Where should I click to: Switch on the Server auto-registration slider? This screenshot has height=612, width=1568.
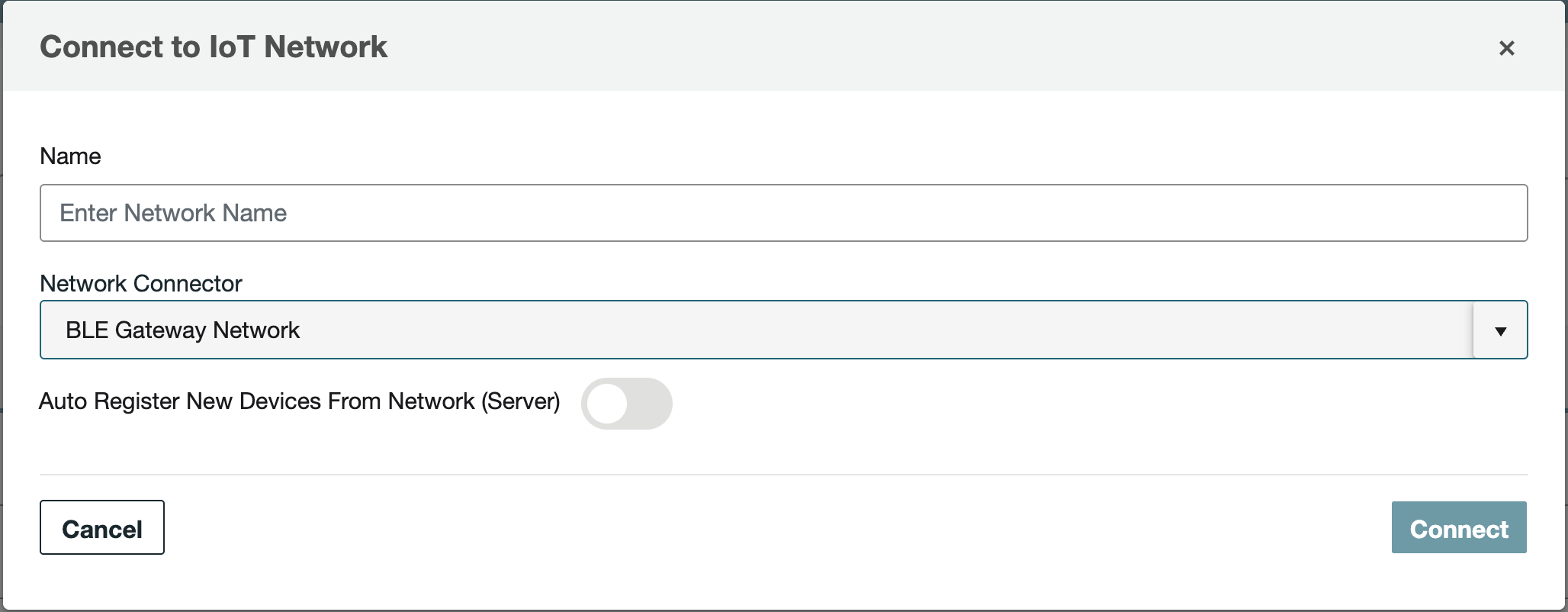point(626,404)
